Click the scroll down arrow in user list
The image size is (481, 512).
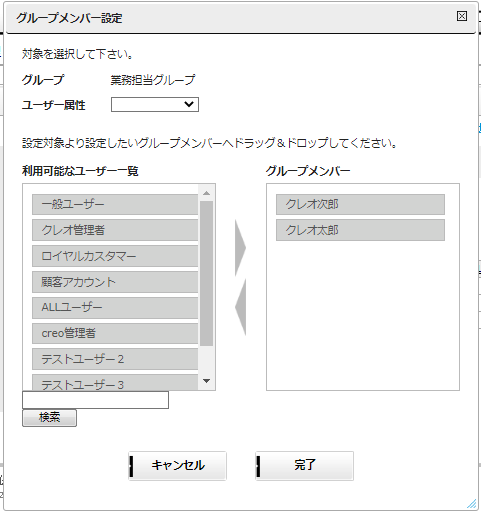coord(206,381)
